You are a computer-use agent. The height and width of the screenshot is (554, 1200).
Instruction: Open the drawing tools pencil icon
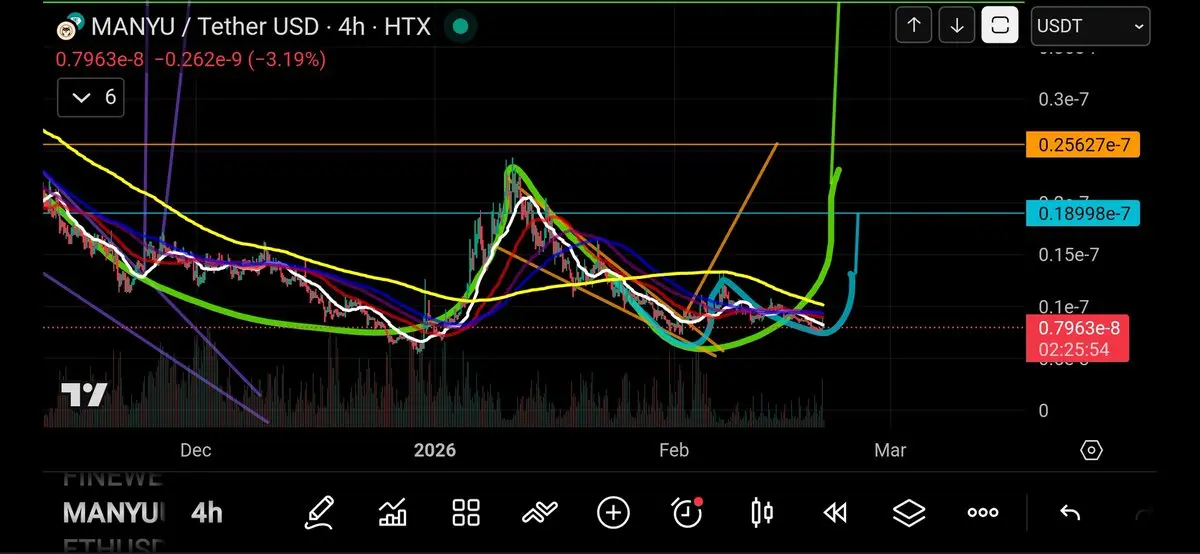[x=320, y=513]
